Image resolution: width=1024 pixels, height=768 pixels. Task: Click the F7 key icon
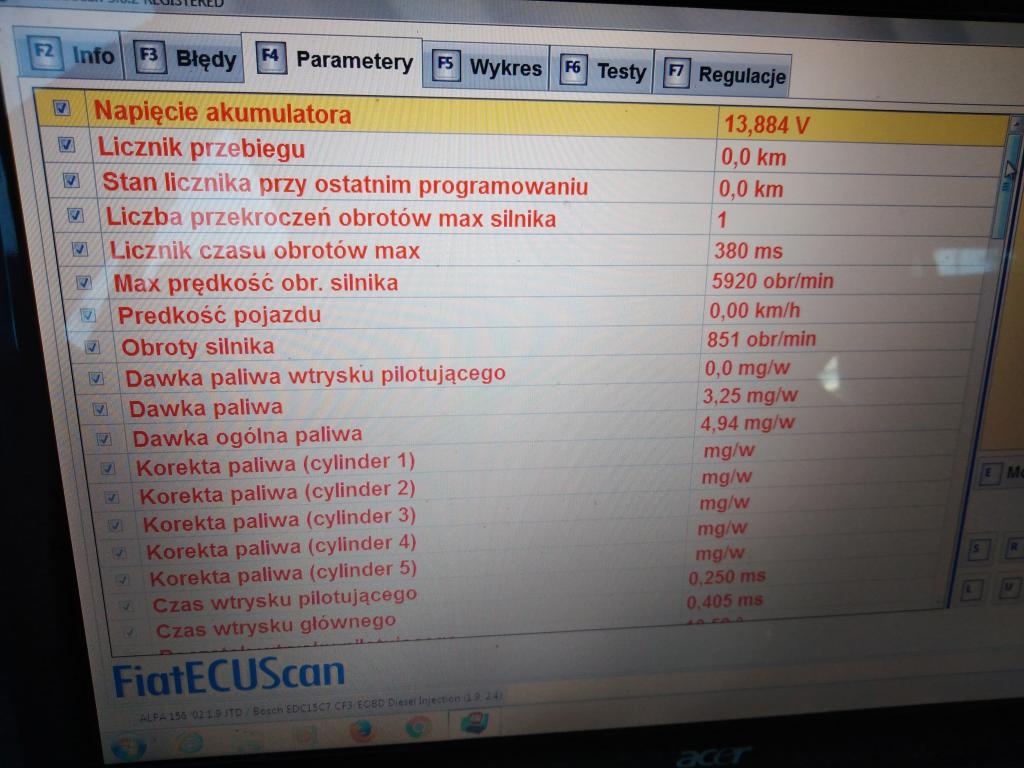pos(676,72)
